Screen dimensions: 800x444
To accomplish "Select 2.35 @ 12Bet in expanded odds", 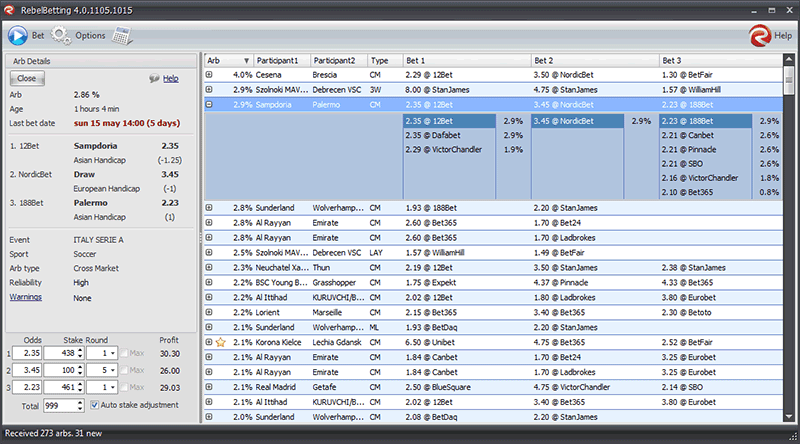I will 449,121.
